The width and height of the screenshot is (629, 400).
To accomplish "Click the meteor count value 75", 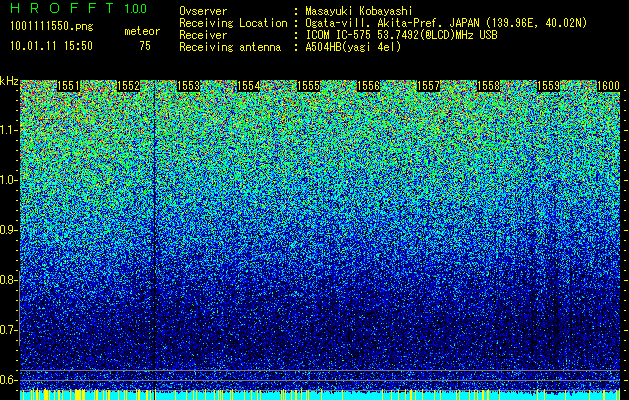I will [145, 46].
